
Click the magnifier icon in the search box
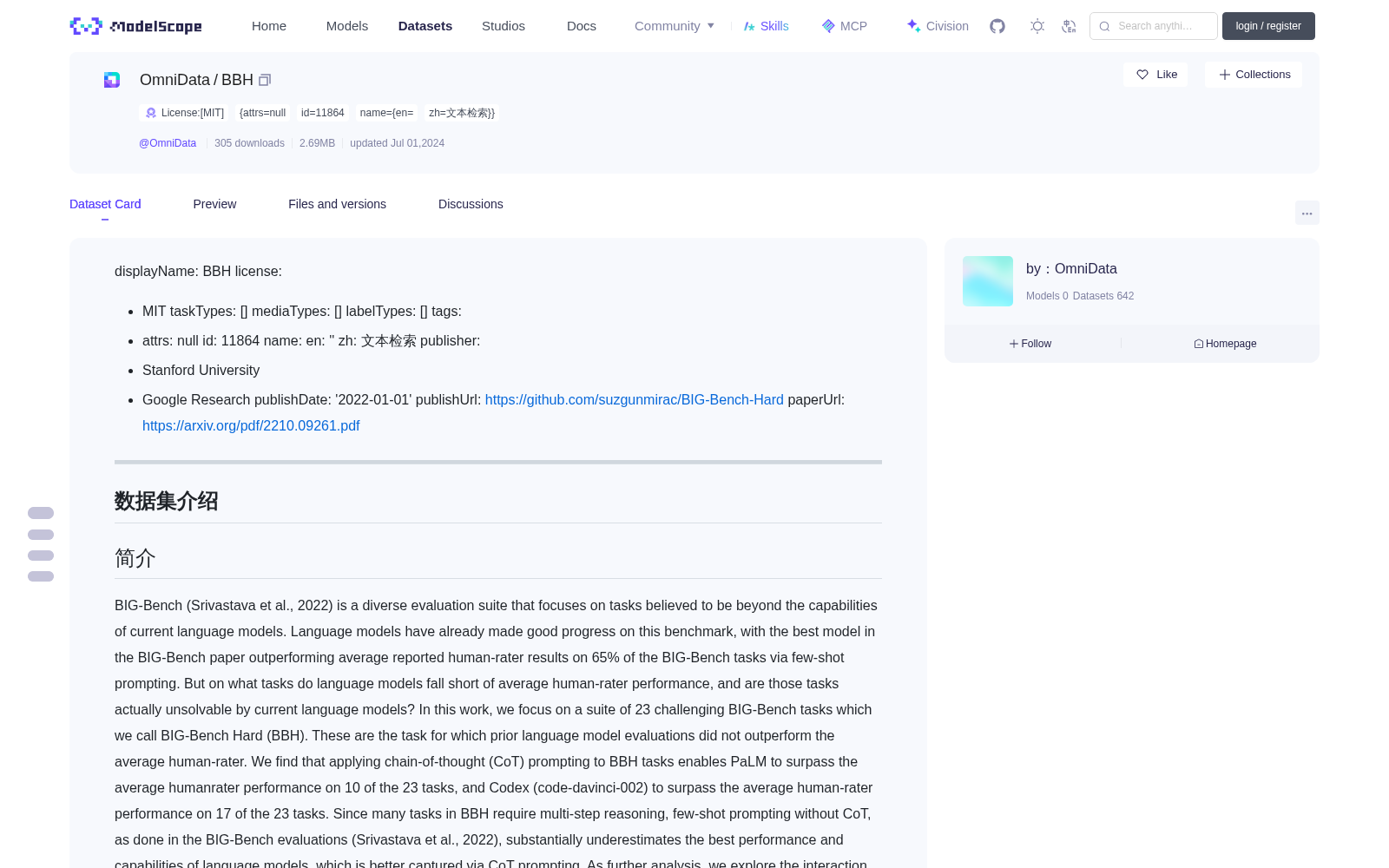(1104, 26)
